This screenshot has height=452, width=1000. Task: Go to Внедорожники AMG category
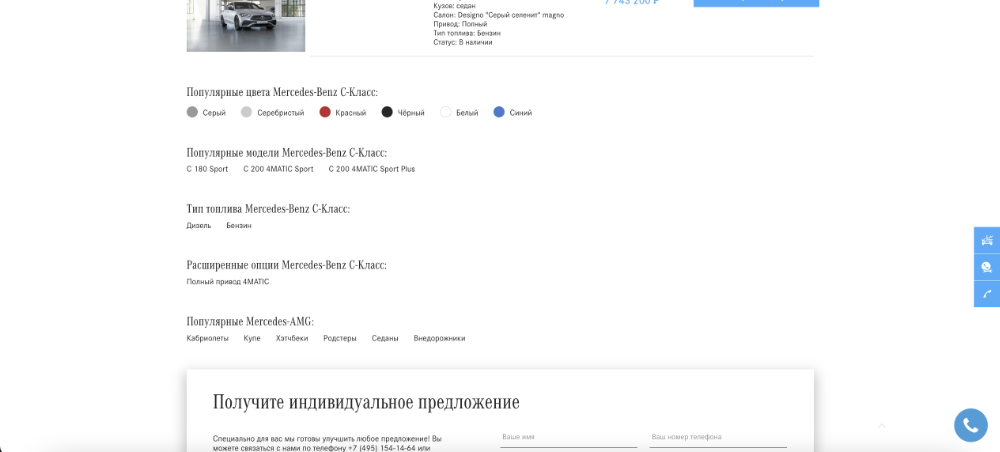point(439,339)
